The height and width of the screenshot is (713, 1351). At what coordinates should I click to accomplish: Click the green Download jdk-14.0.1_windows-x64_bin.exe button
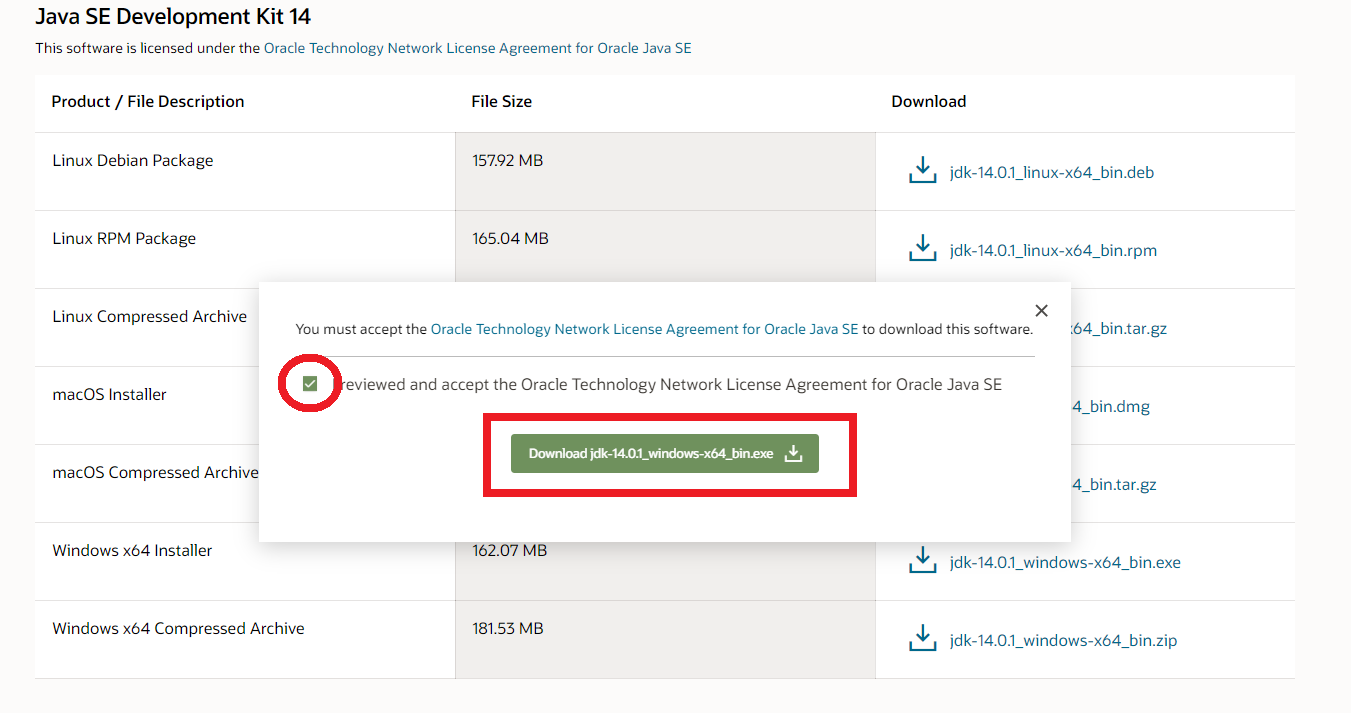coord(665,453)
